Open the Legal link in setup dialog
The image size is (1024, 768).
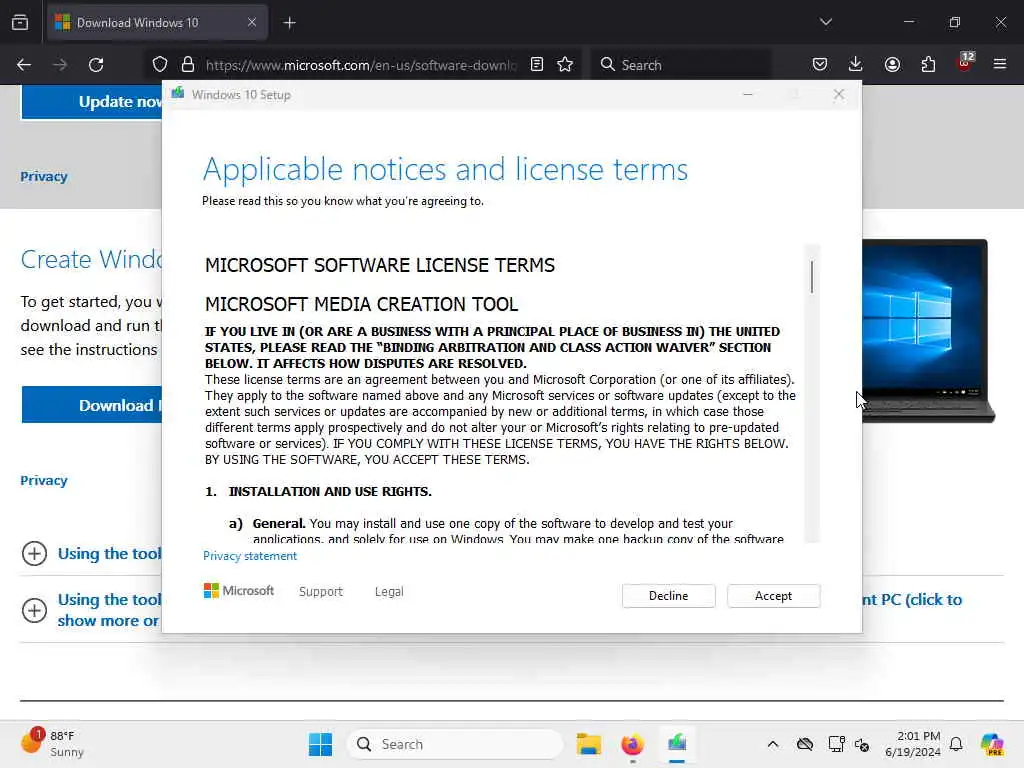389,592
